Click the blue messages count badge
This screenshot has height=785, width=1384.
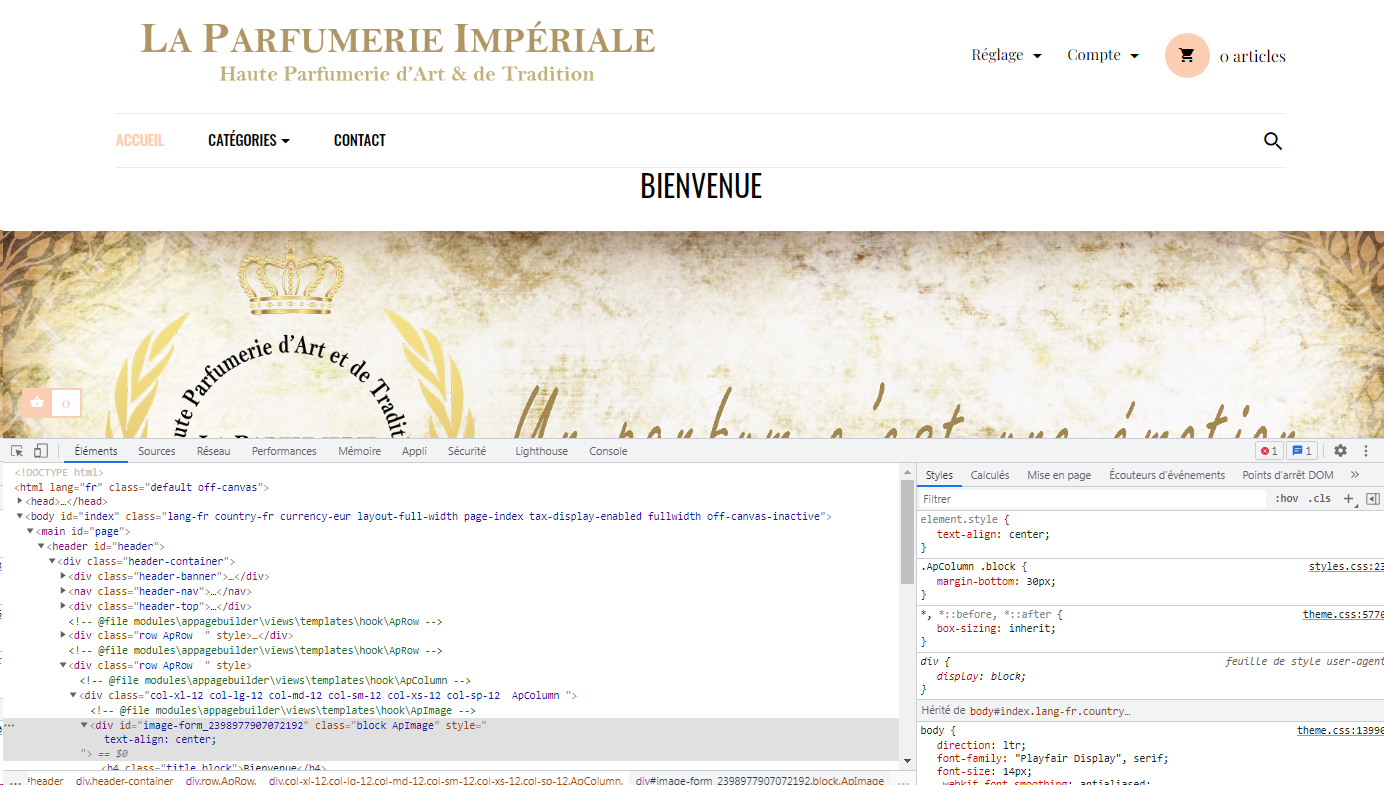[1302, 451]
